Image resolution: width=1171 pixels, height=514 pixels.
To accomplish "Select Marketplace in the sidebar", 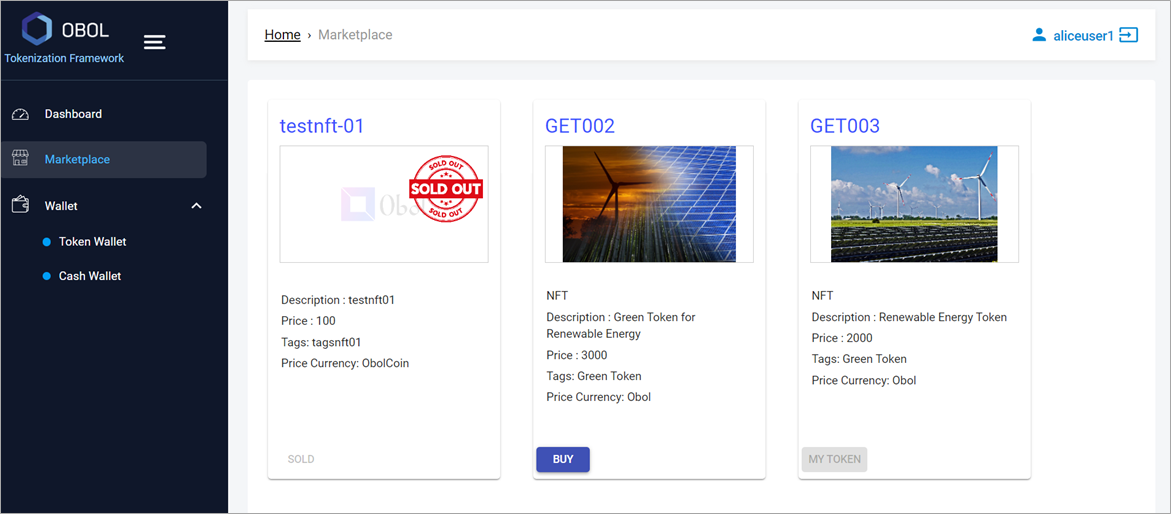I will tap(77, 159).
